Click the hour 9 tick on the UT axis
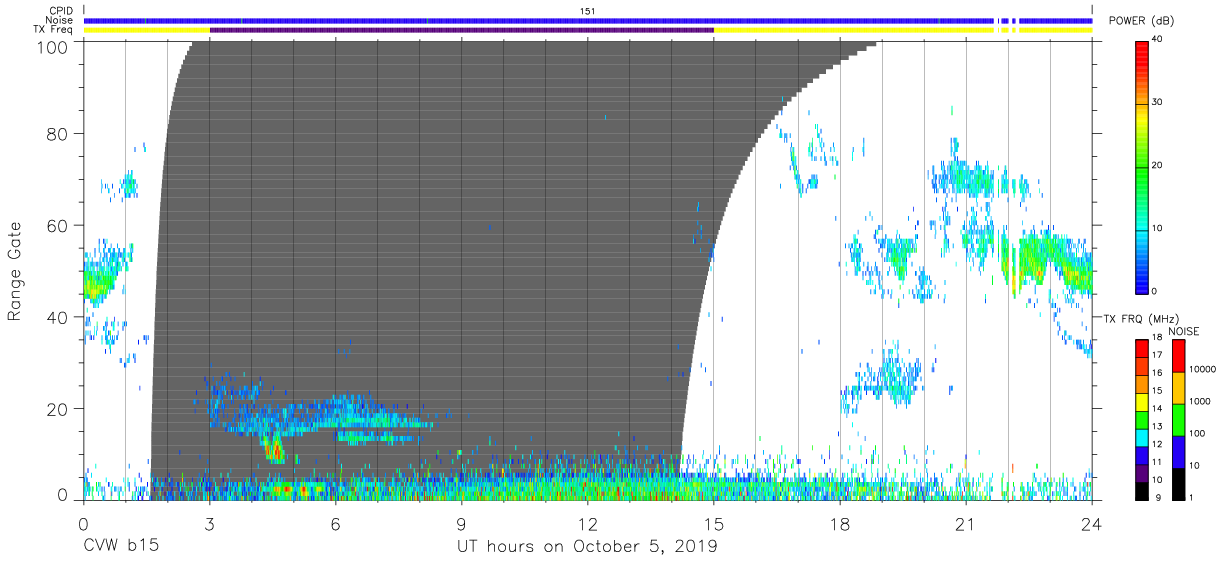Viewport: 1228px width, 567px height. point(461,523)
